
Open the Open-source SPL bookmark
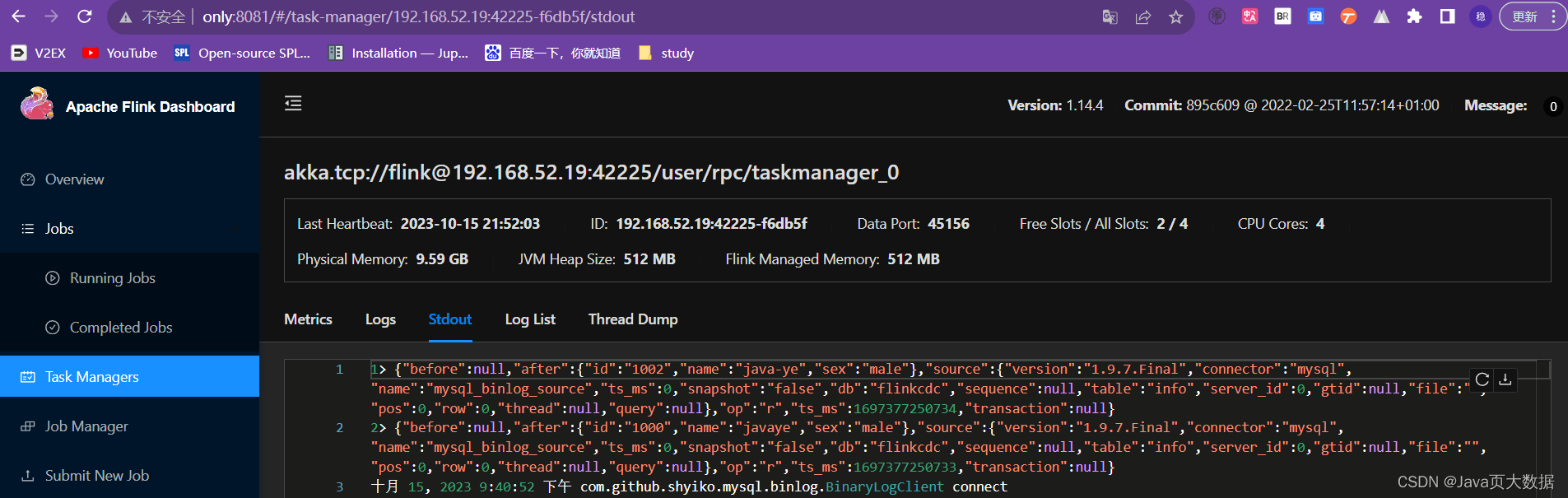tap(242, 53)
